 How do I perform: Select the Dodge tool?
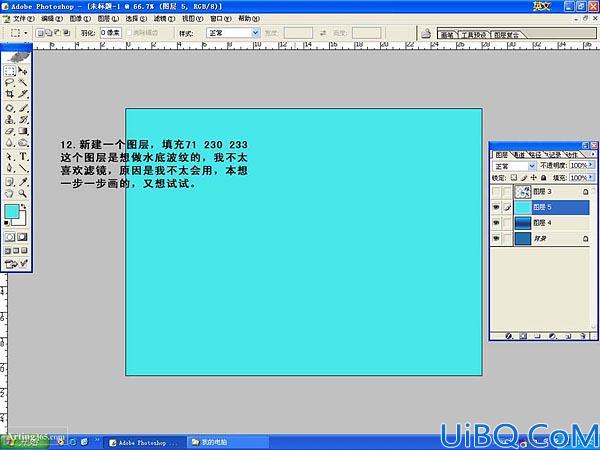coord(23,143)
